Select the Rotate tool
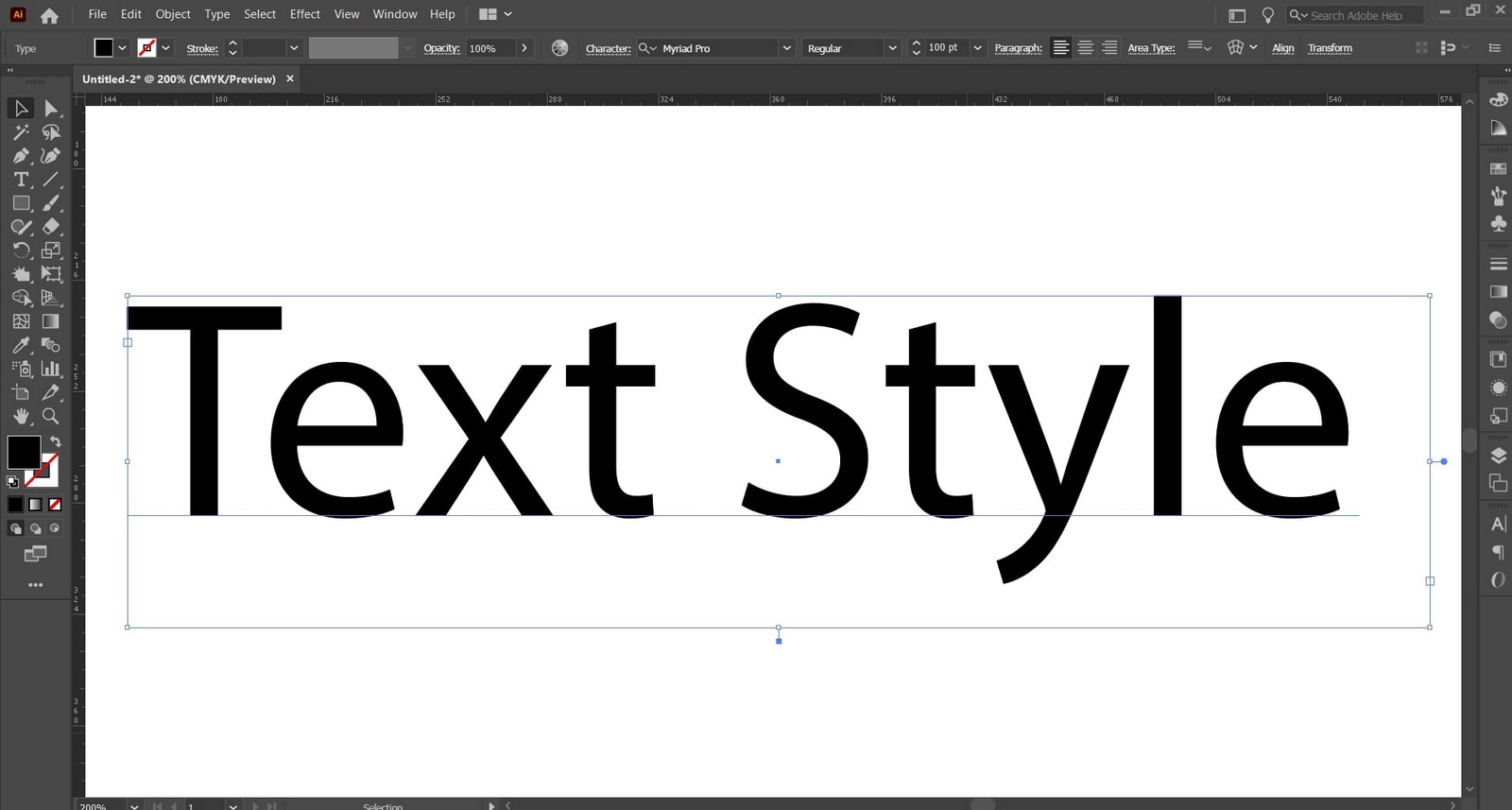 21,250
